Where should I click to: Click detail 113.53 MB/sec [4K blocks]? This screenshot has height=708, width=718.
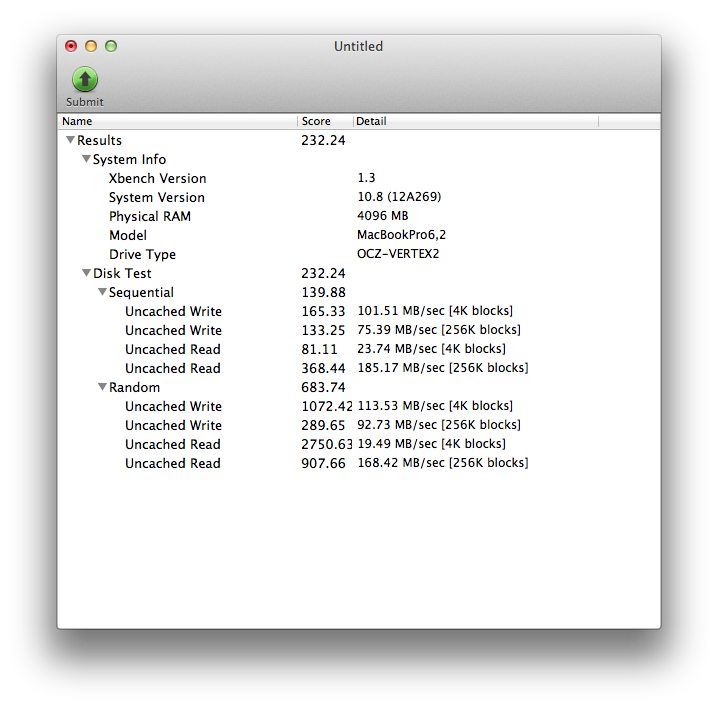click(435, 406)
